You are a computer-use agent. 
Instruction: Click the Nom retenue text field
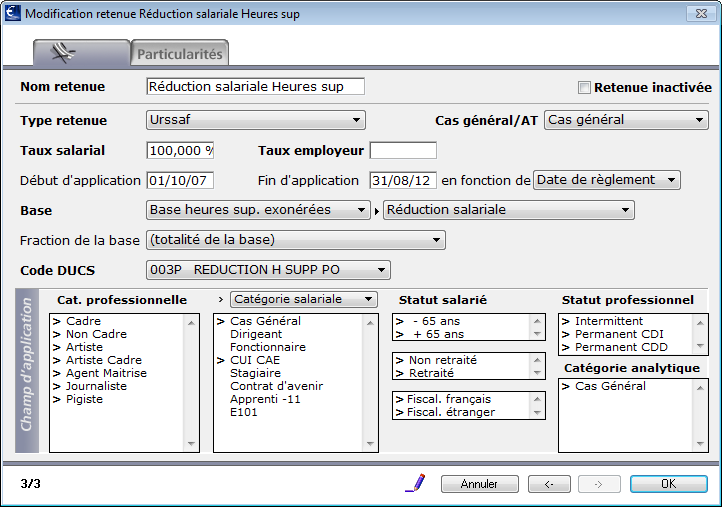tap(256, 87)
